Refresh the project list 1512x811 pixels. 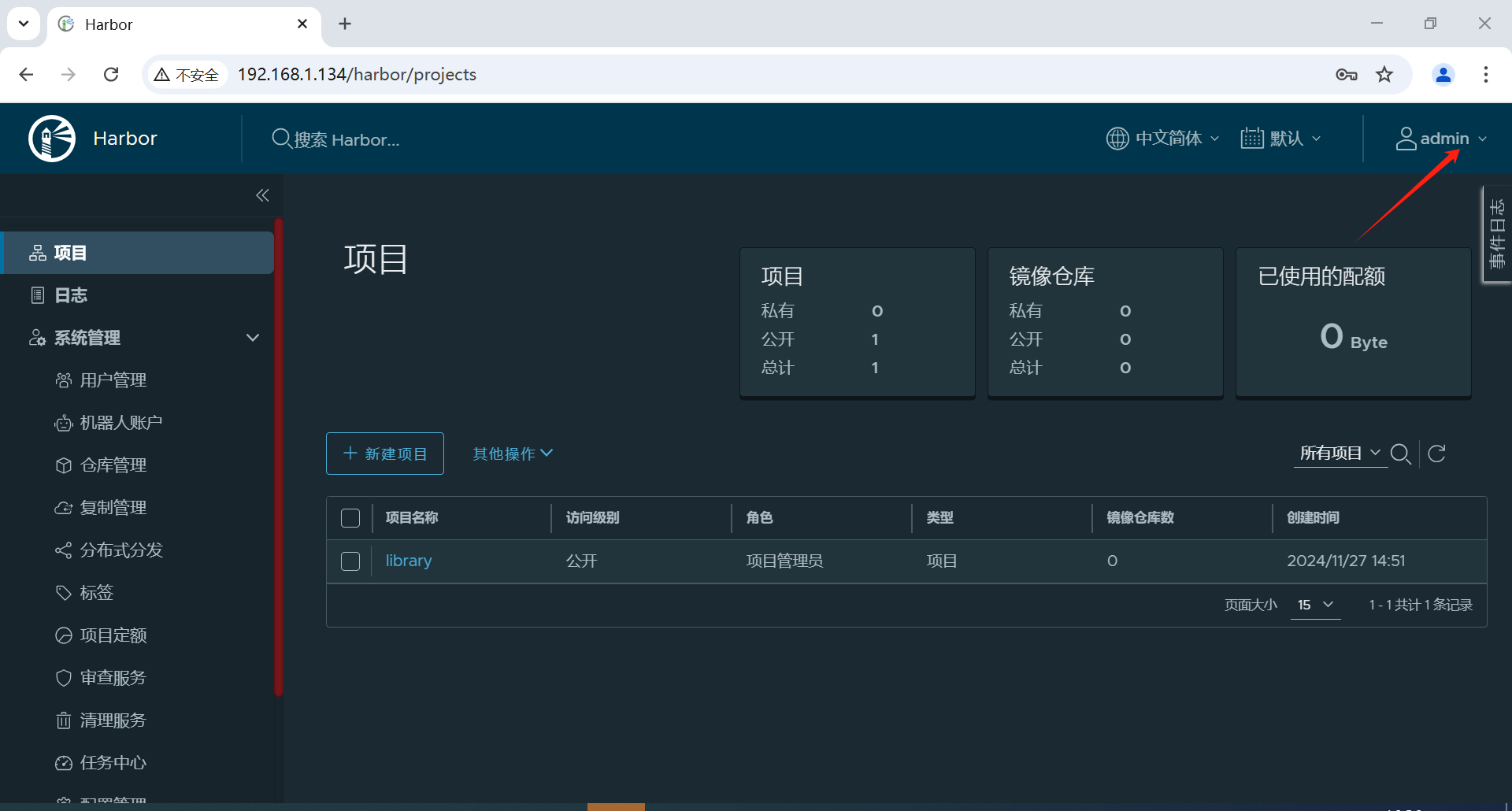click(x=1436, y=454)
